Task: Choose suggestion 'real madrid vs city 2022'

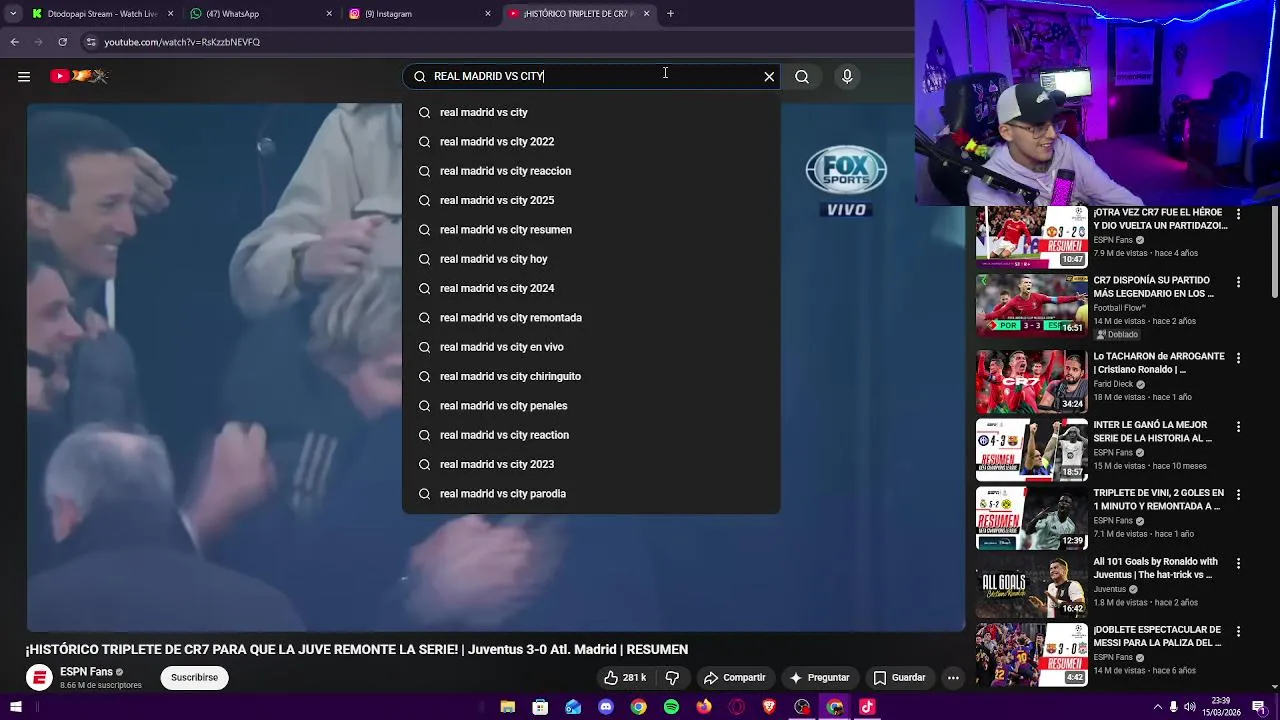Action: pyautogui.click(x=590, y=142)
